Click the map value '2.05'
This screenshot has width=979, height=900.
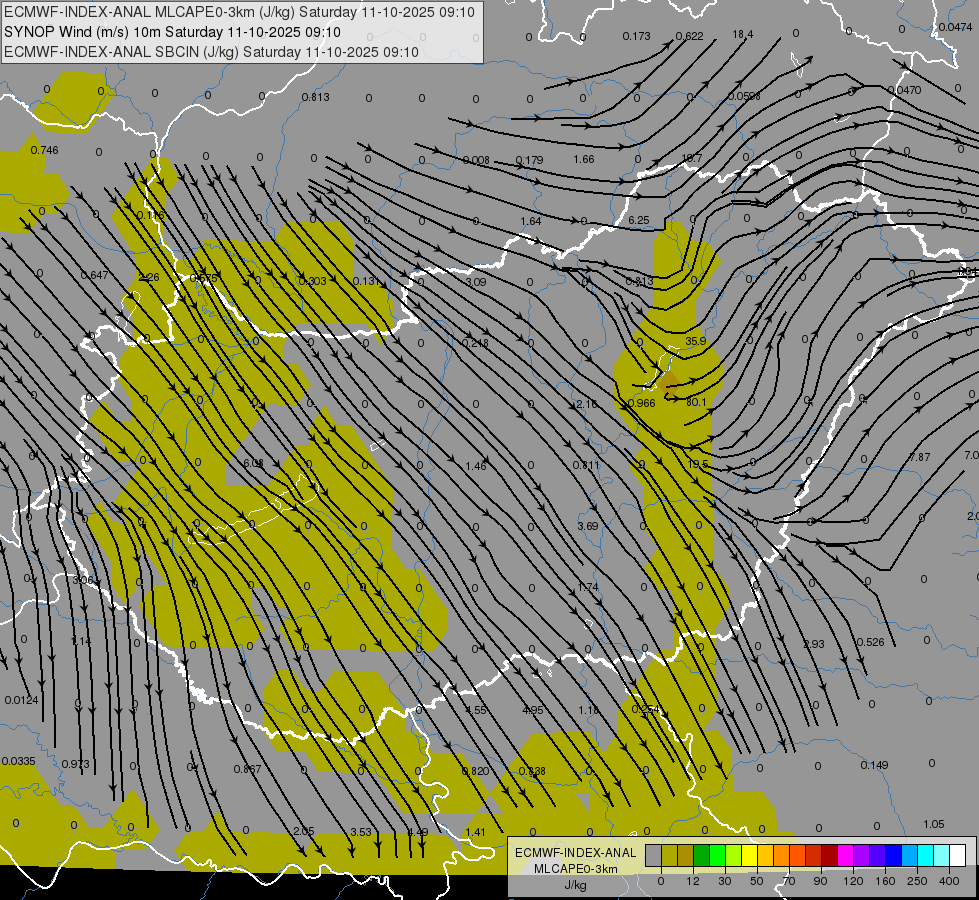[303, 831]
